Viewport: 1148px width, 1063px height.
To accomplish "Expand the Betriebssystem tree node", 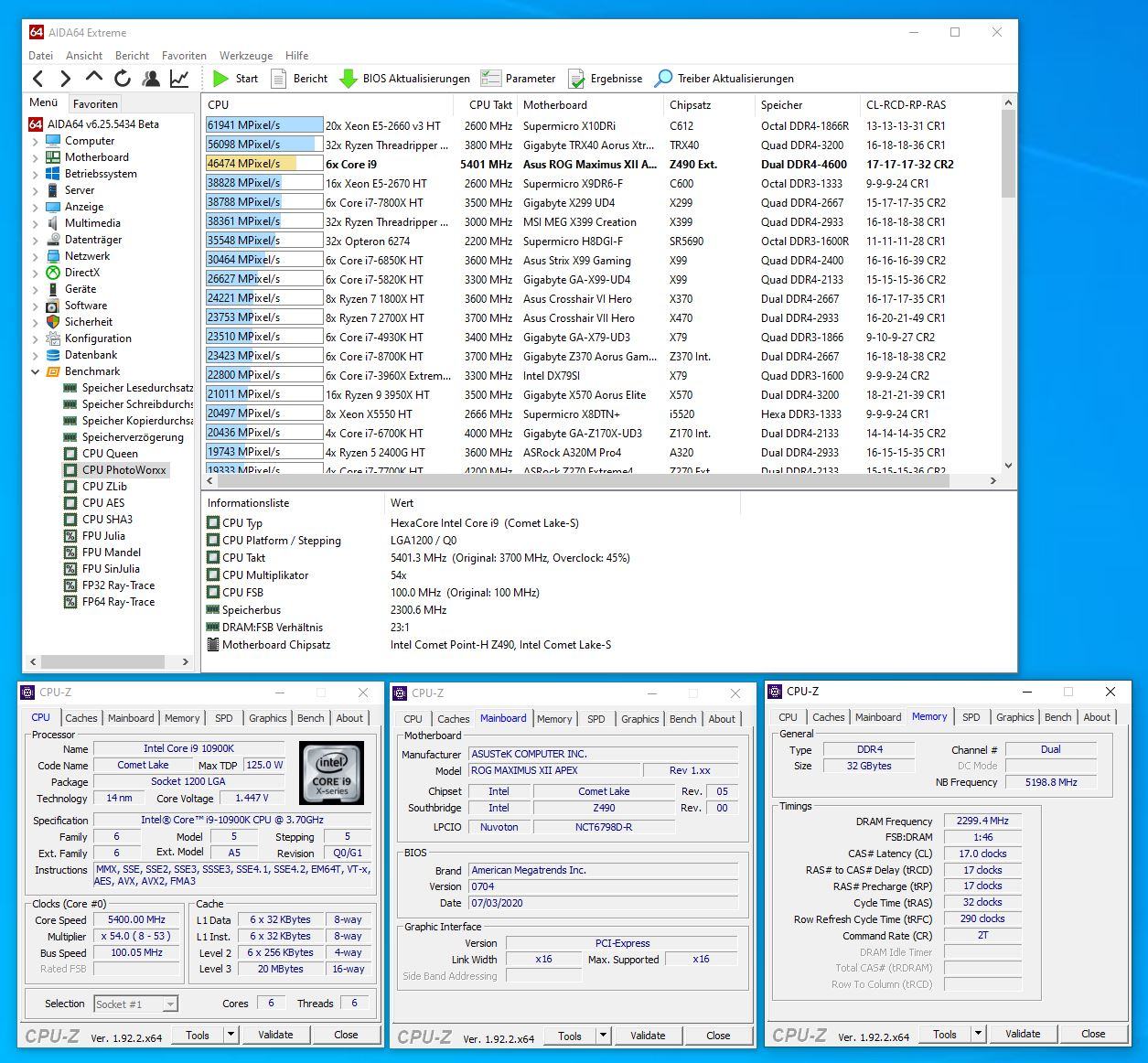I will coord(36,174).
